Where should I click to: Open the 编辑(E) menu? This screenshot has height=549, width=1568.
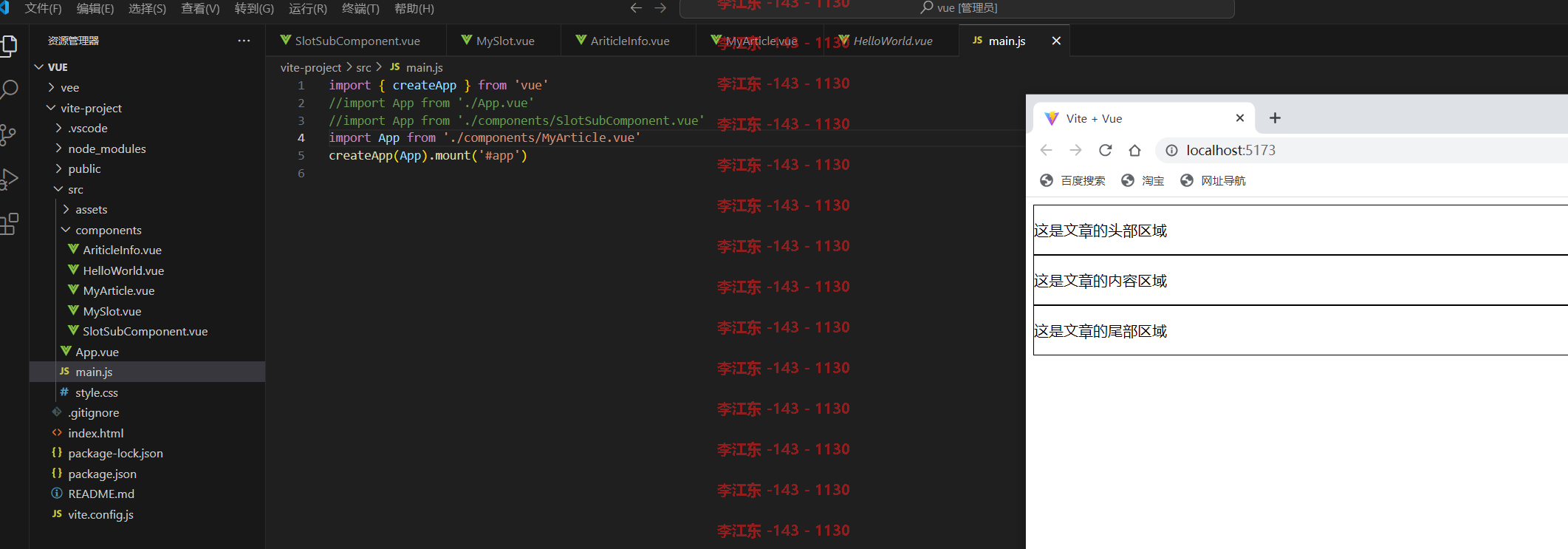coord(95,9)
